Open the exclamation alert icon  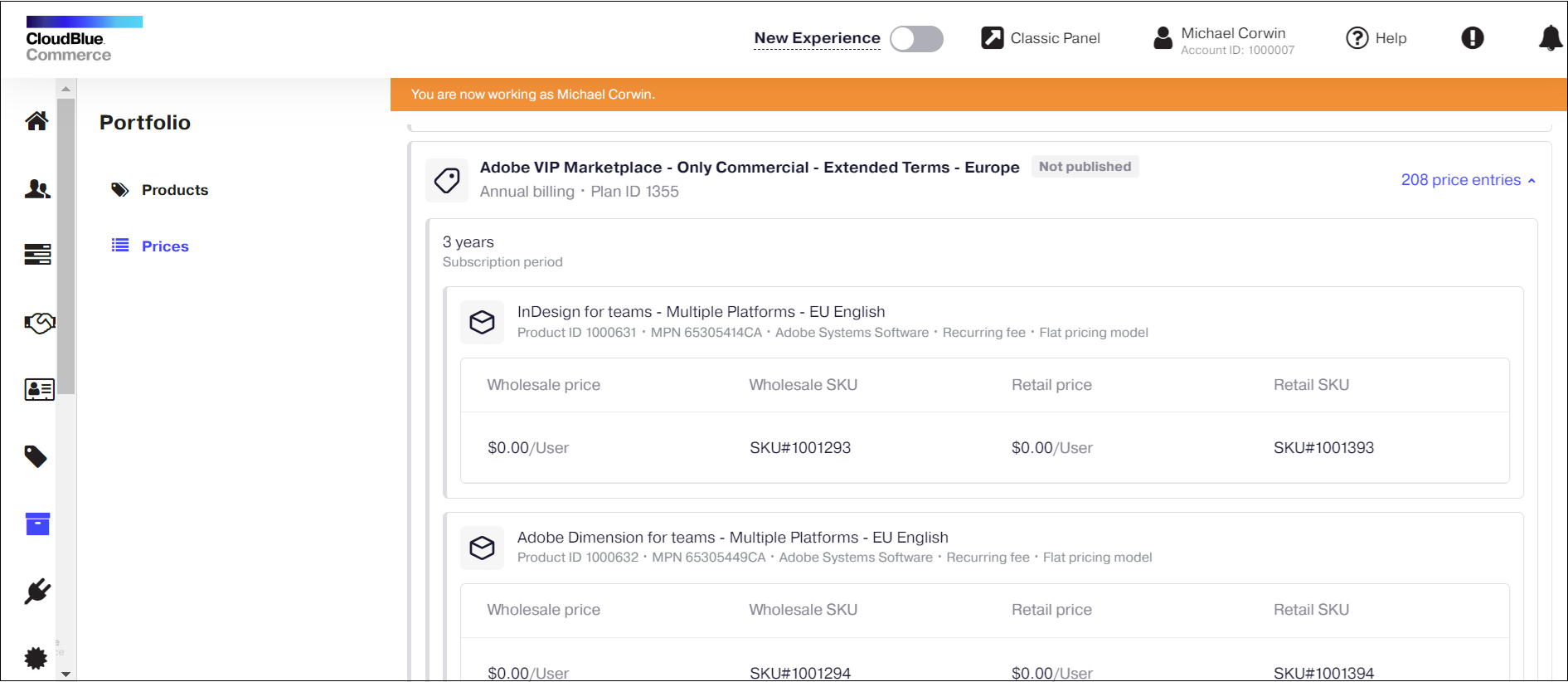click(x=1473, y=38)
